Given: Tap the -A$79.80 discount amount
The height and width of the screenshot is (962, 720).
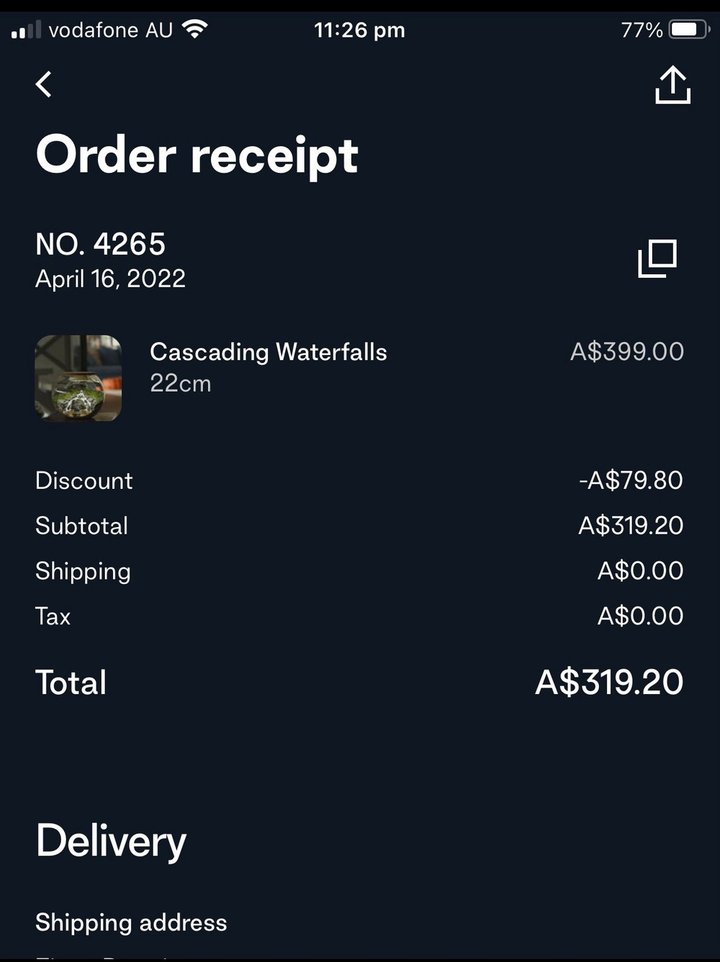Looking at the screenshot, I should 630,480.
